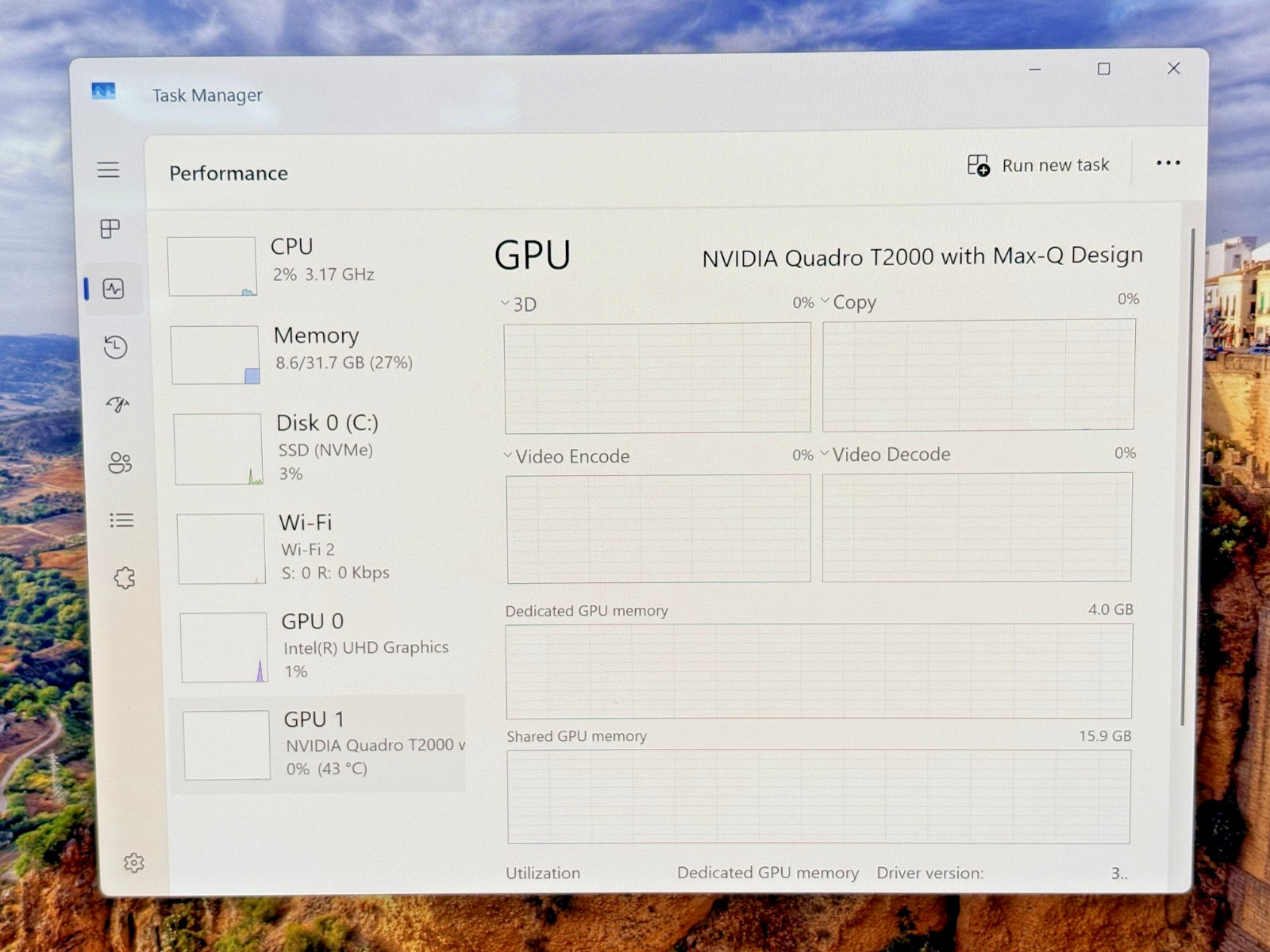Open the Startup apps icon

pyautogui.click(x=118, y=405)
